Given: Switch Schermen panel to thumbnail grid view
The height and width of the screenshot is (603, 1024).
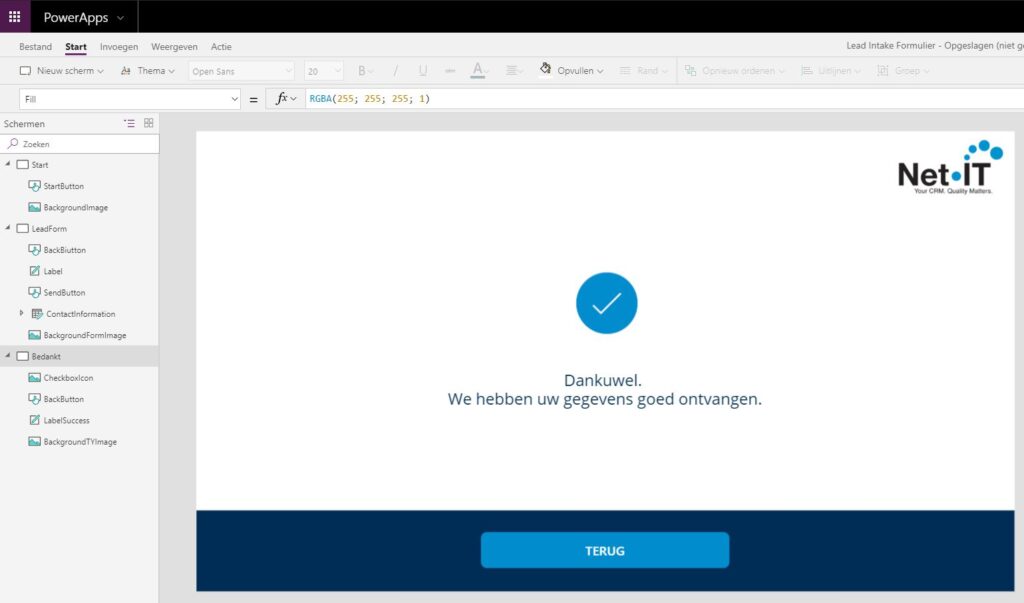Looking at the screenshot, I should coord(149,123).
